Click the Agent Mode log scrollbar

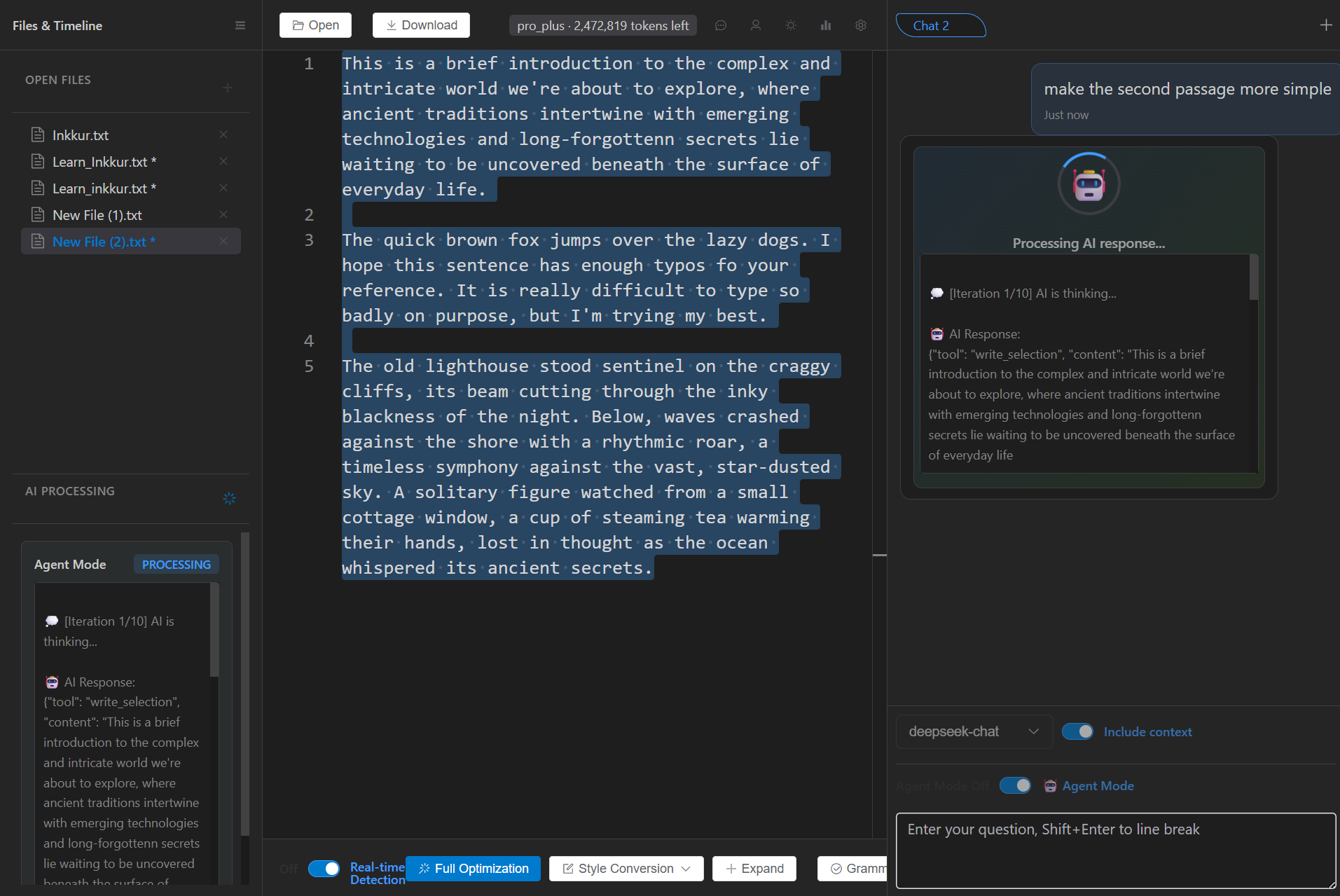click(x=214, y=630)
